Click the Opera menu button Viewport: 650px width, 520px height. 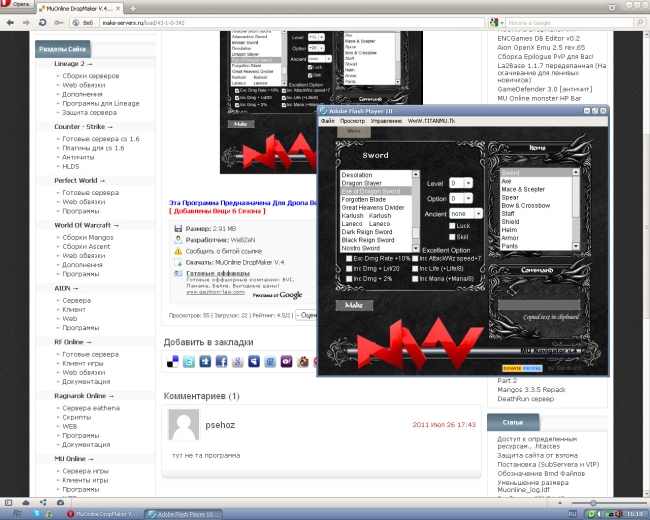pyautogui.click(x=15, y=4)
